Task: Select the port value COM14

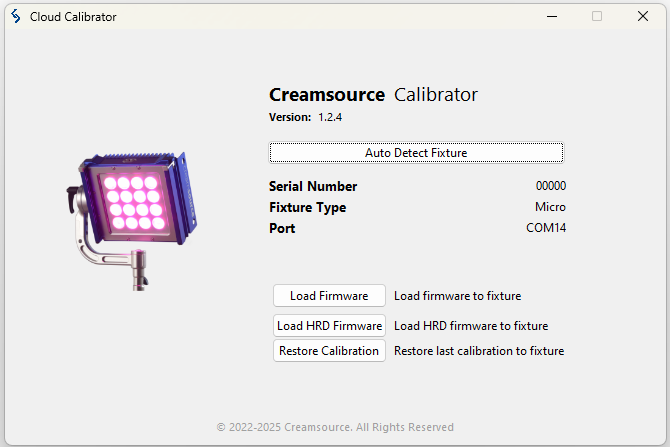Action: pyautogui.click(x=546, y=228)
